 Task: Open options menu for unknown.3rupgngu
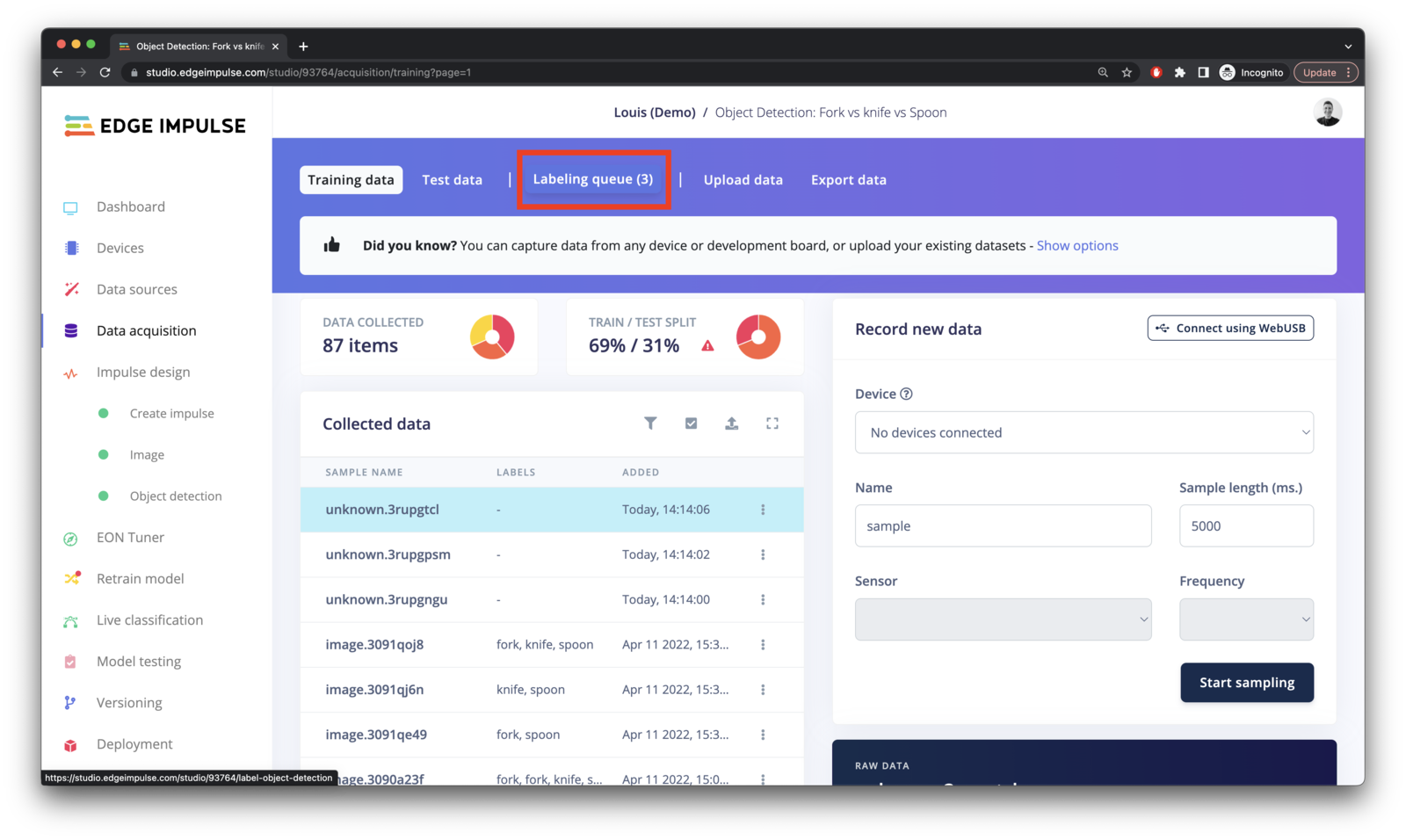pos(763,599)
